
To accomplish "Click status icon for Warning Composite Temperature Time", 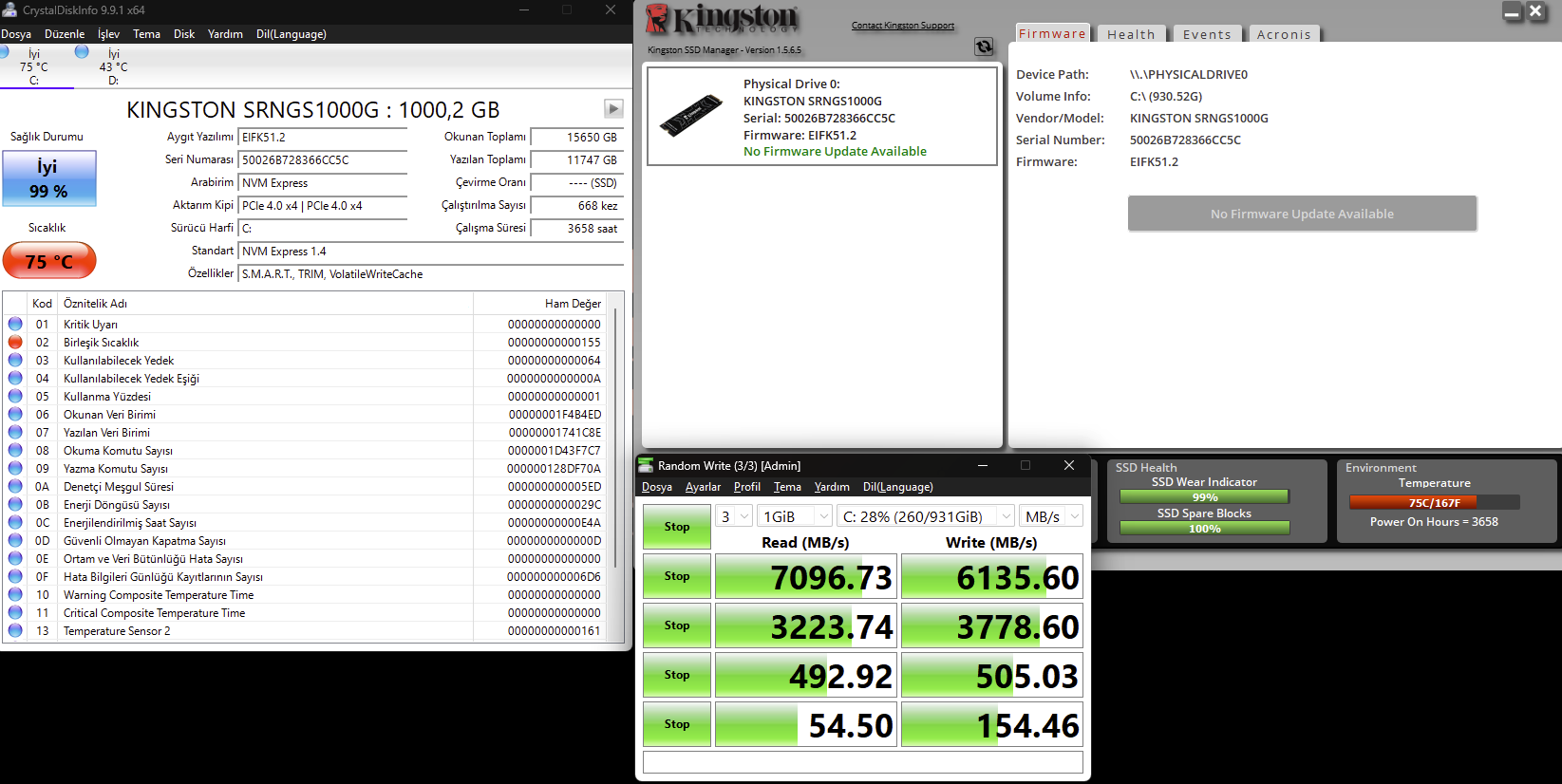I will (x=15, y=594).
